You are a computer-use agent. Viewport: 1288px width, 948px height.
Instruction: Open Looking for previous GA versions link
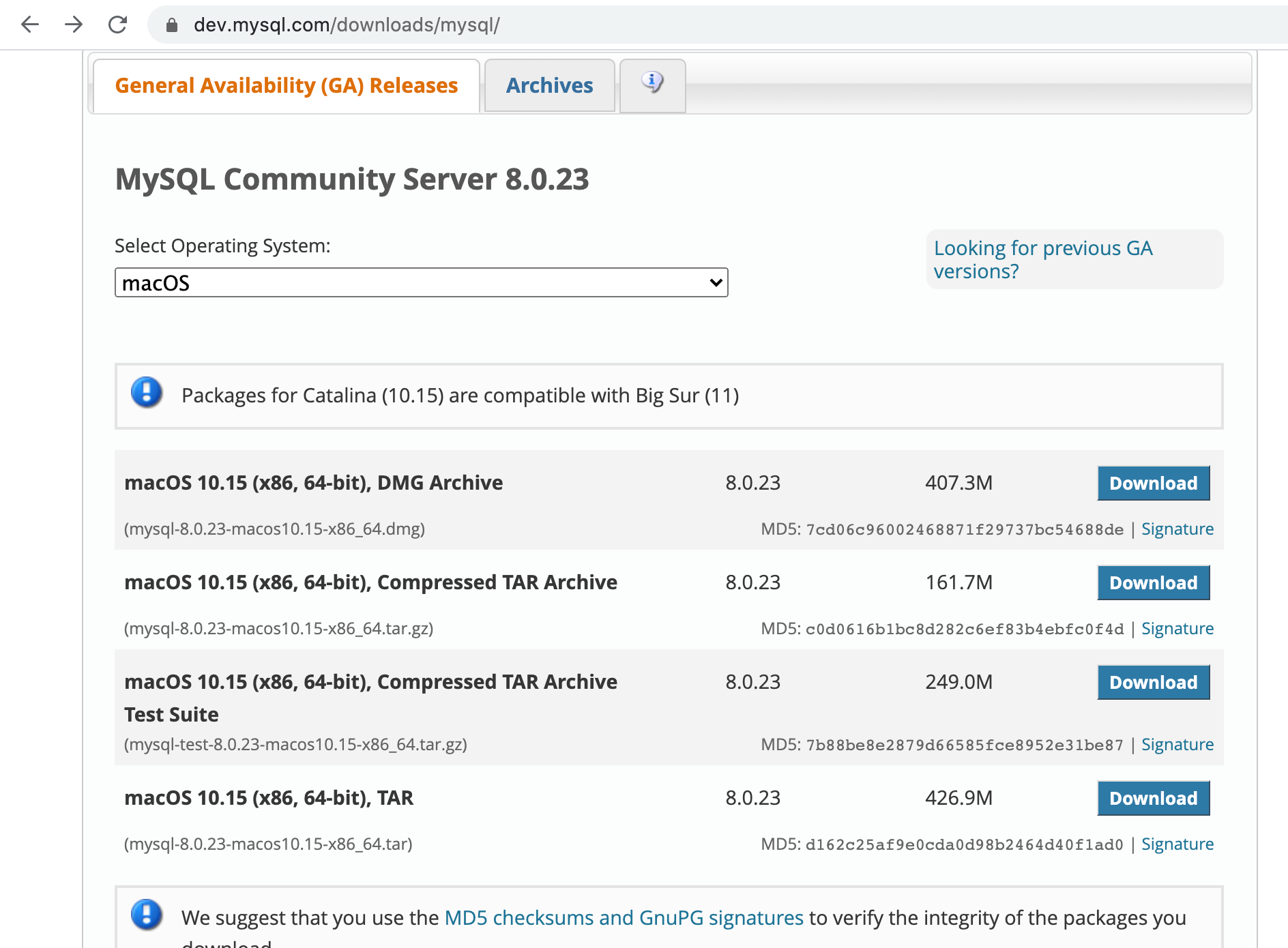1043,260
